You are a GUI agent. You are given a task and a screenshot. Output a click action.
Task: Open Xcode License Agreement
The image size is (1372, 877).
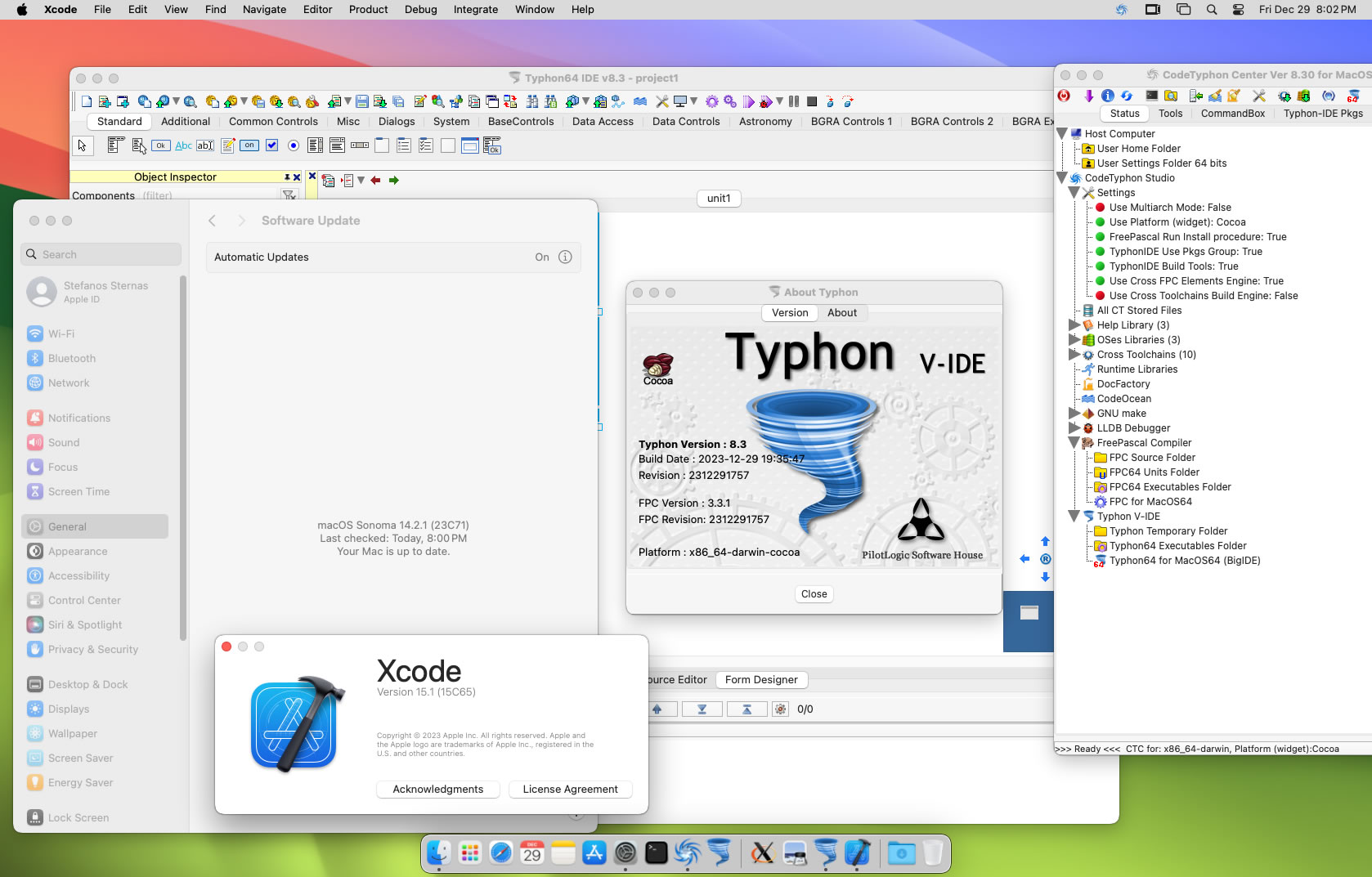570,789
